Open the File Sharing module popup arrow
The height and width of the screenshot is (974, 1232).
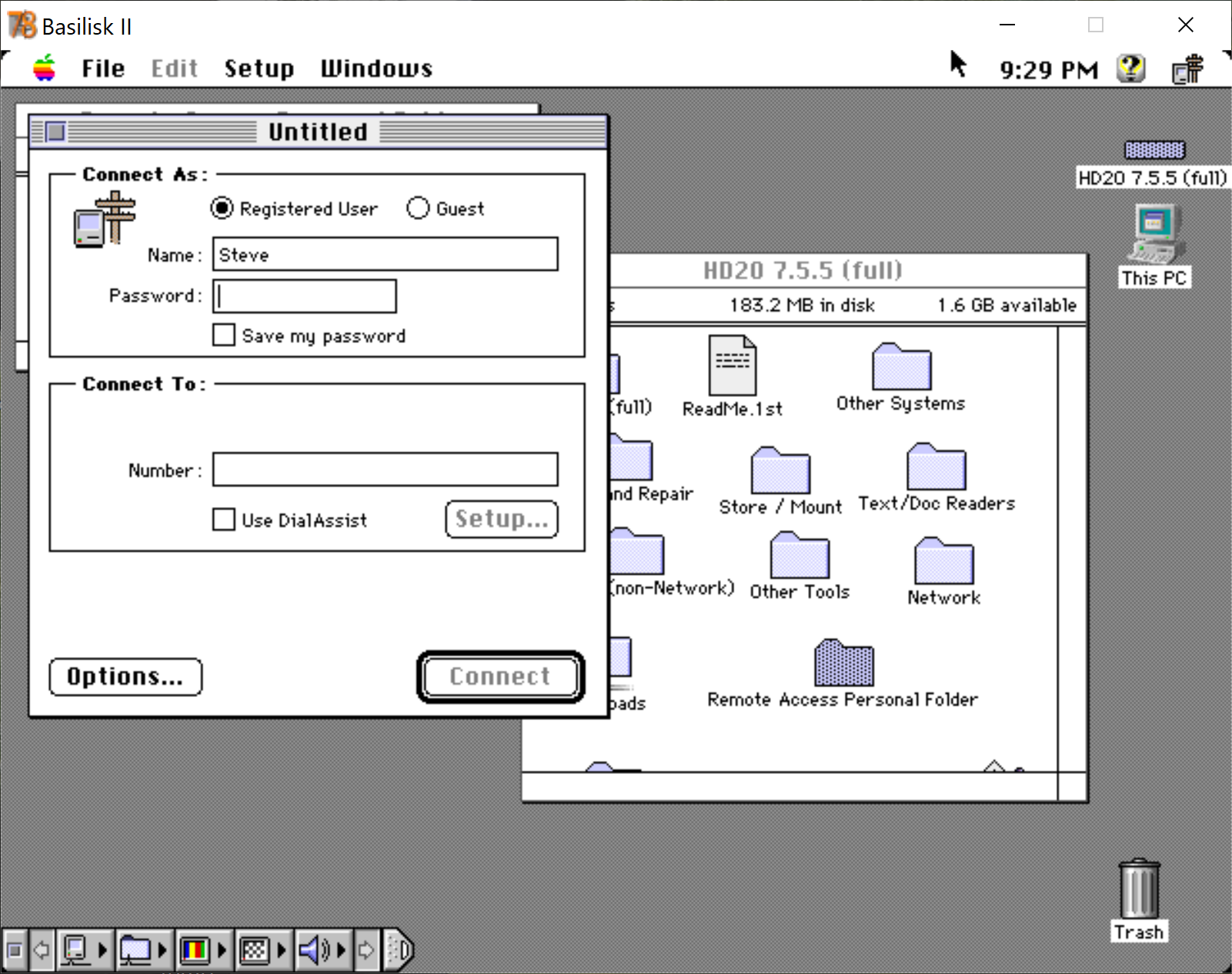tap(162, 950)
